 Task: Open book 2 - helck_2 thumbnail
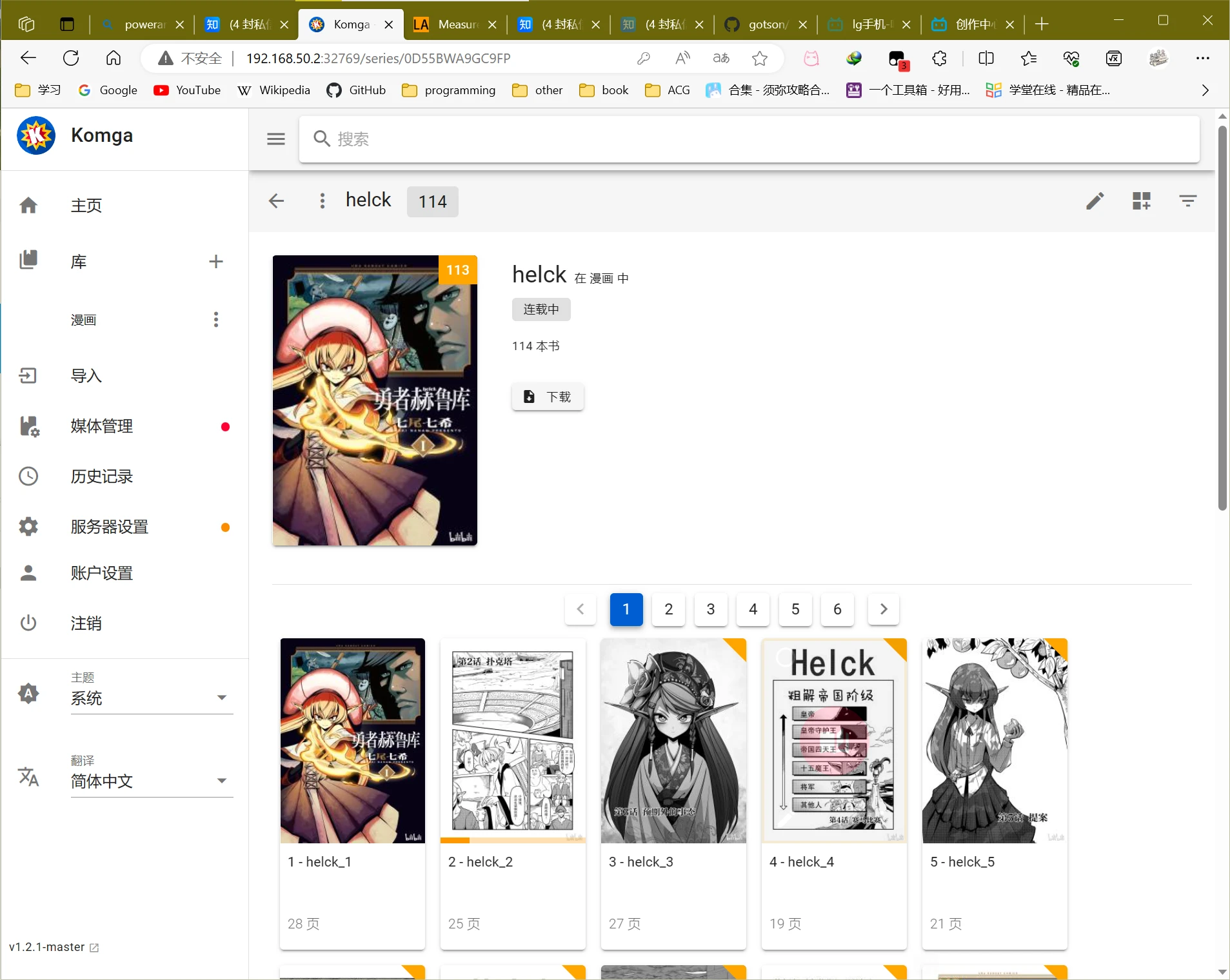tap(513, 741)
